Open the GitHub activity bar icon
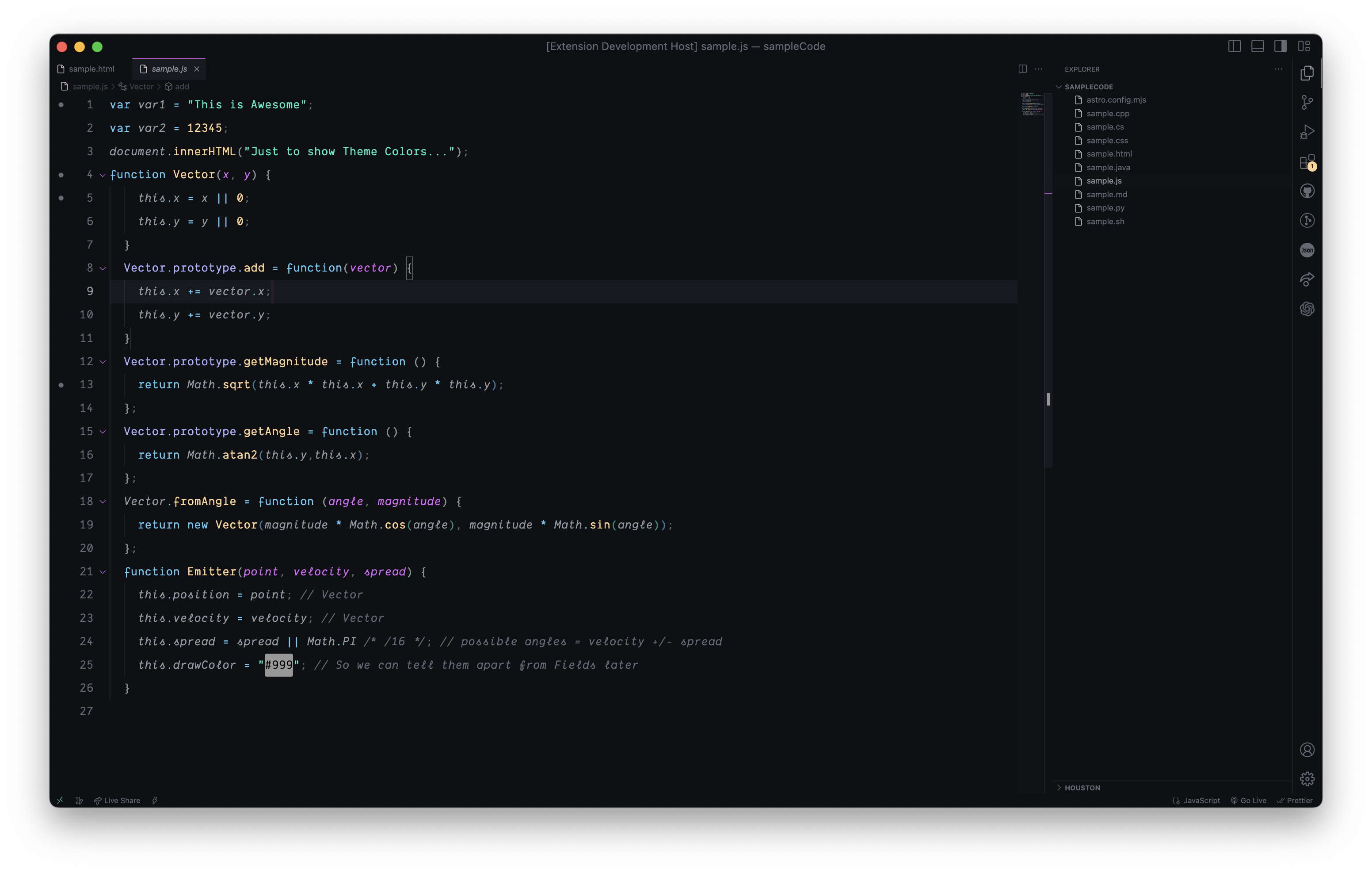 1307,191
